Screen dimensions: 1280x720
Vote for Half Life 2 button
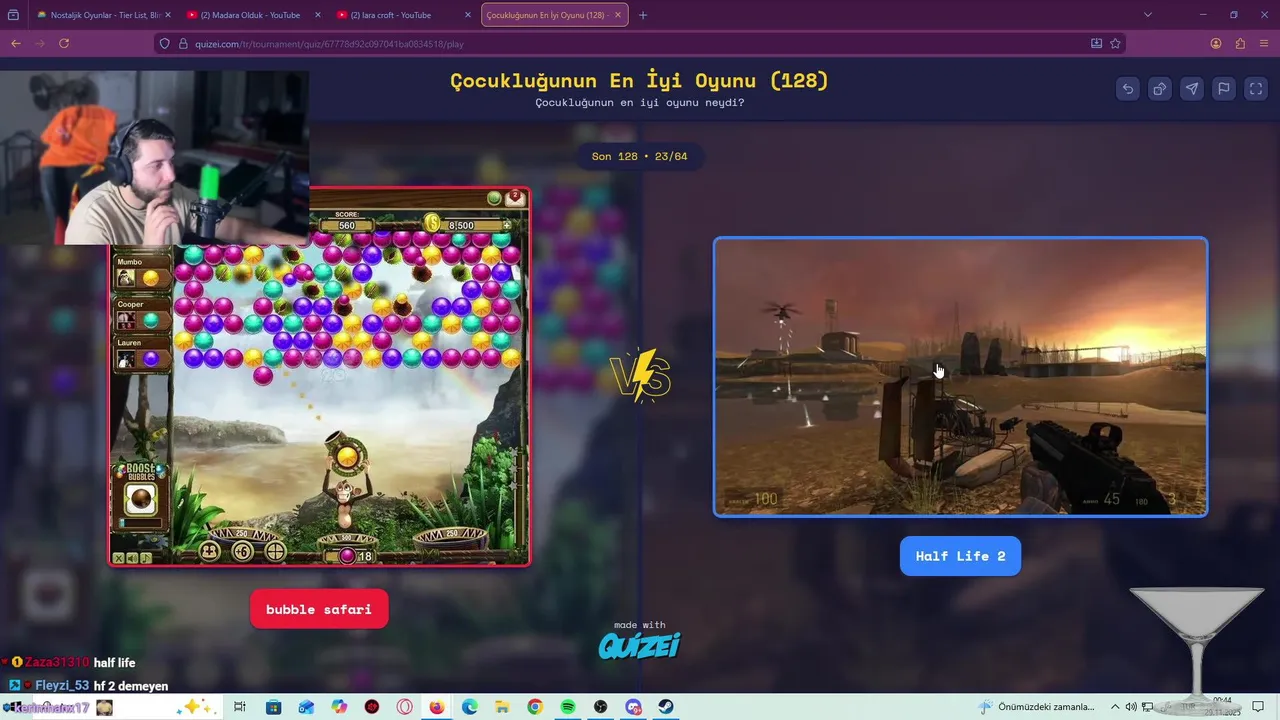pos(960,556)
